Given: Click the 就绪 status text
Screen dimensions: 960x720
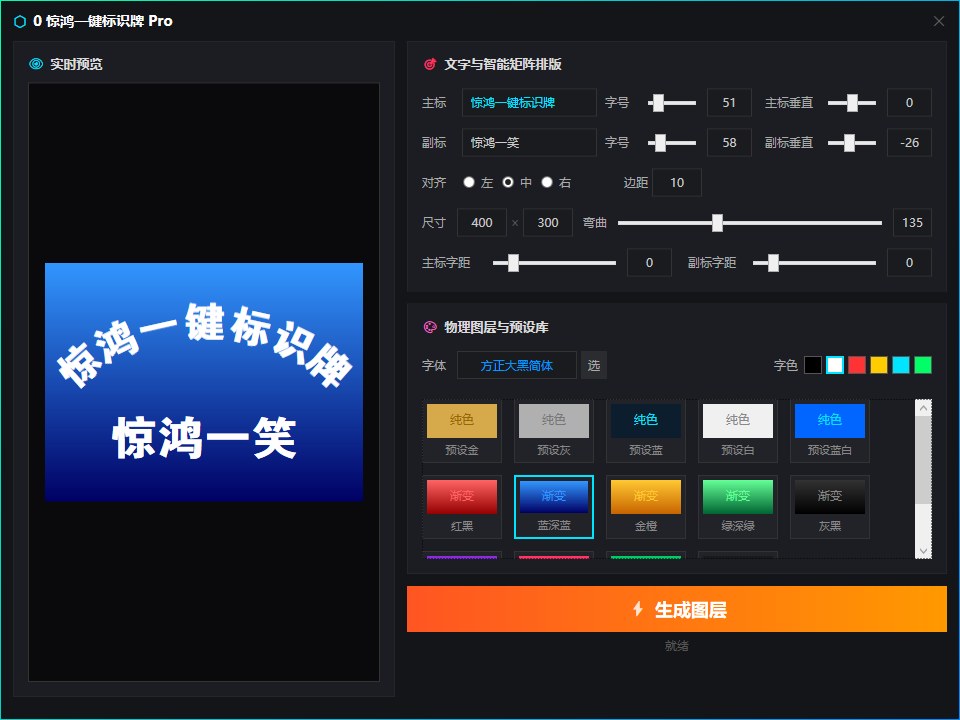Looking at the screenshot, I should [677, 645].
